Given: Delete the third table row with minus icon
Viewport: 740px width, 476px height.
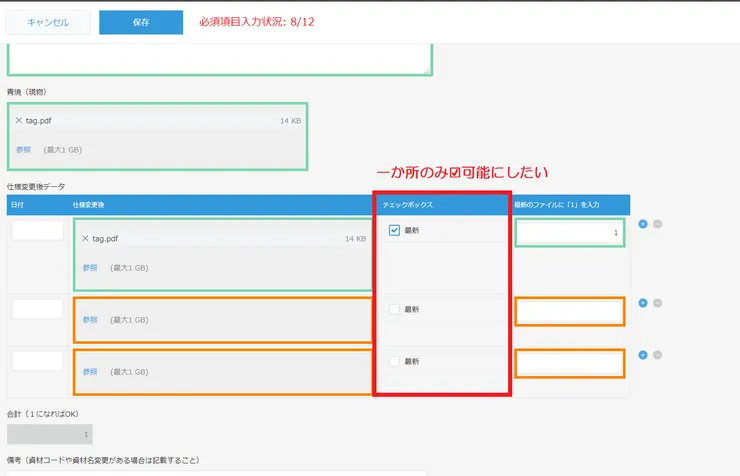Looking at the screenshot, I should click(657, 354).
